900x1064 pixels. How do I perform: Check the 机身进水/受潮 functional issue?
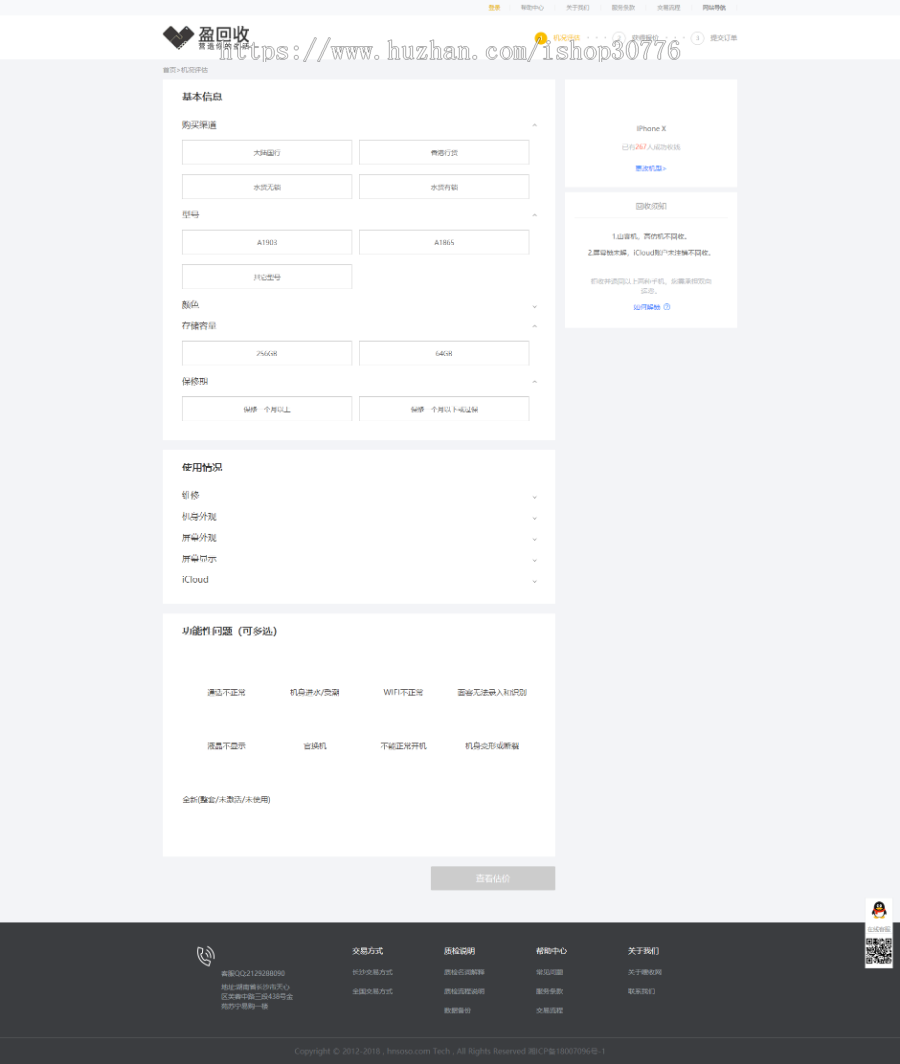click(314, 693)
